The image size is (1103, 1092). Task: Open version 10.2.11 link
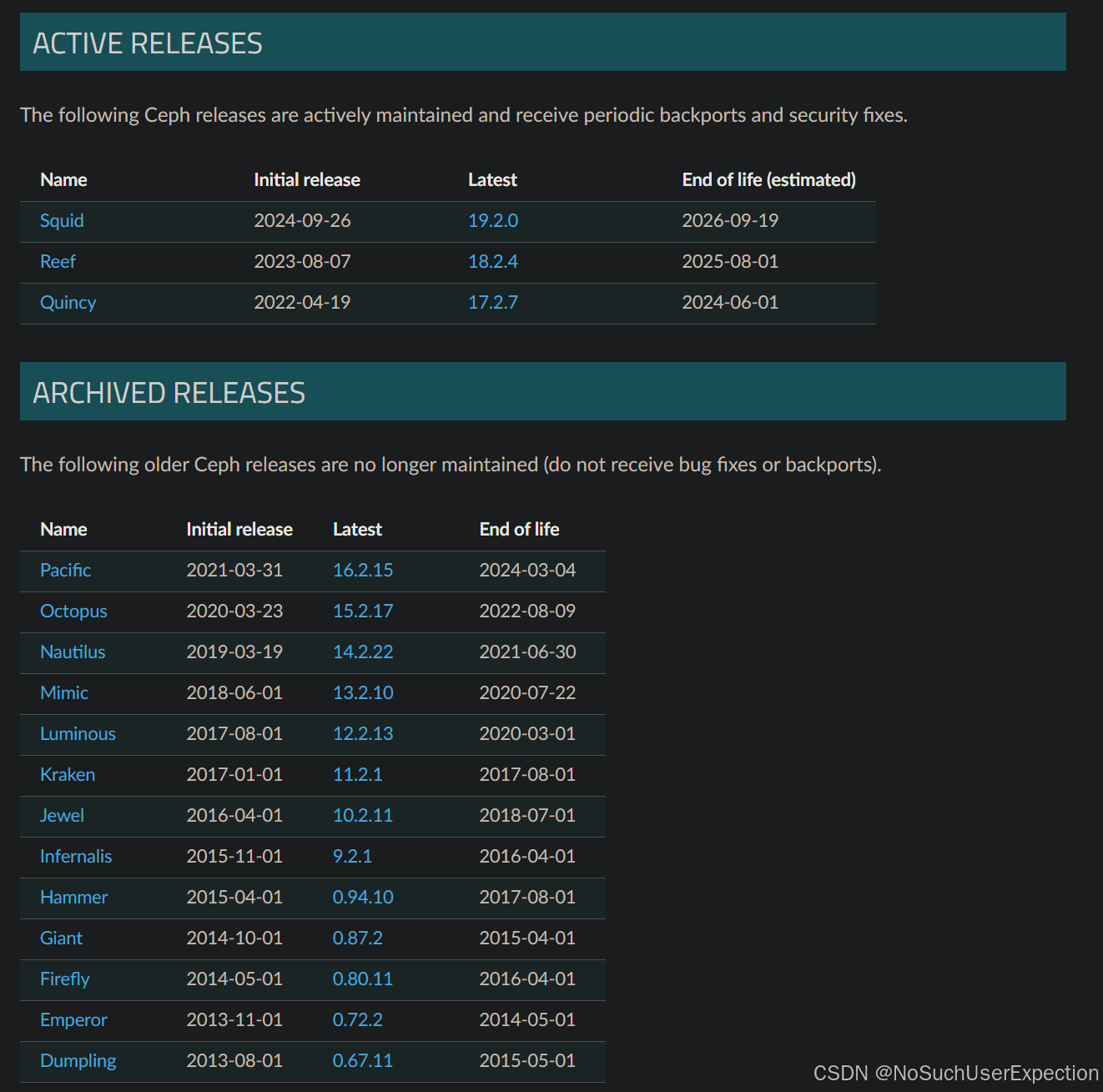coord(363,816)
